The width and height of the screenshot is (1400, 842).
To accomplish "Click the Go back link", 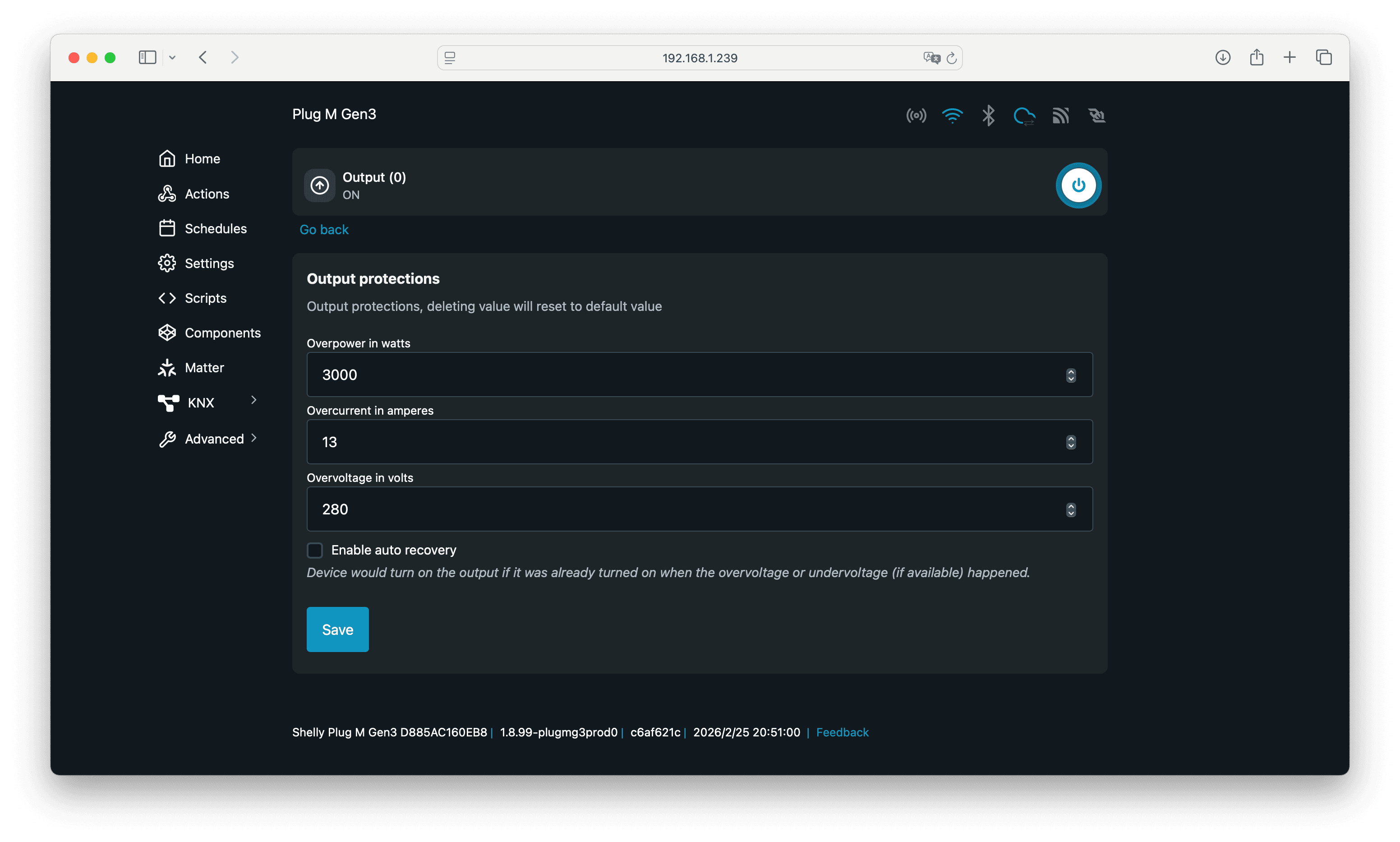I will click(324, 230).
